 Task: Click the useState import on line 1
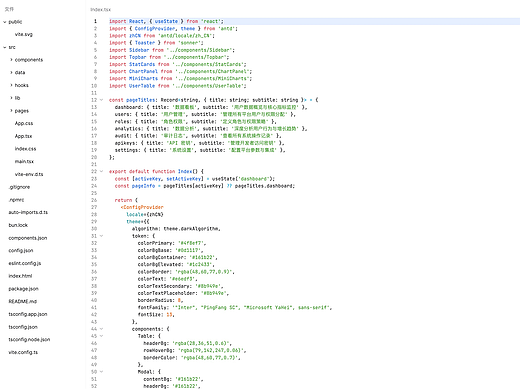pos(166,21)
